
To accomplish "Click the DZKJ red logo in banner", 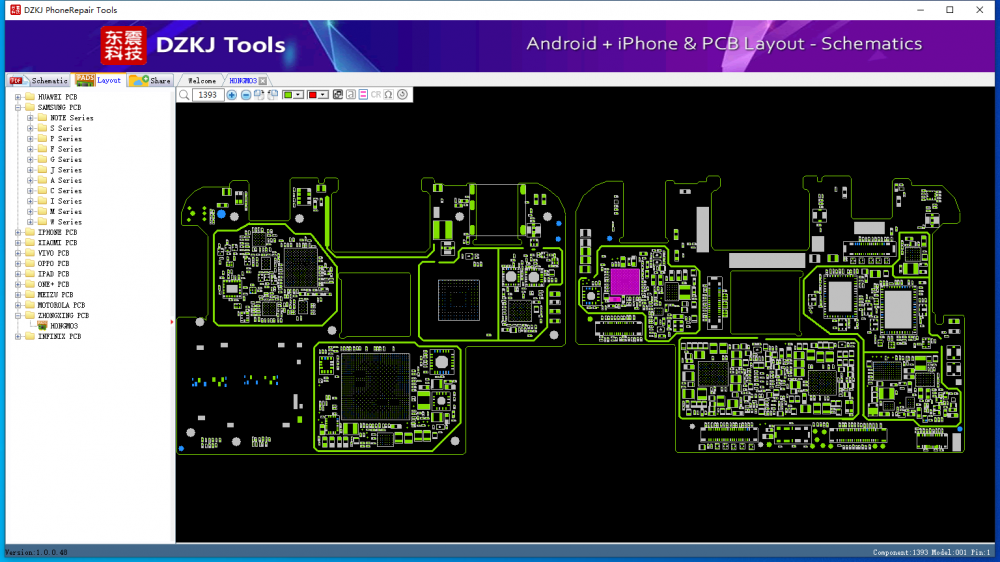I will tap(124, 45).
